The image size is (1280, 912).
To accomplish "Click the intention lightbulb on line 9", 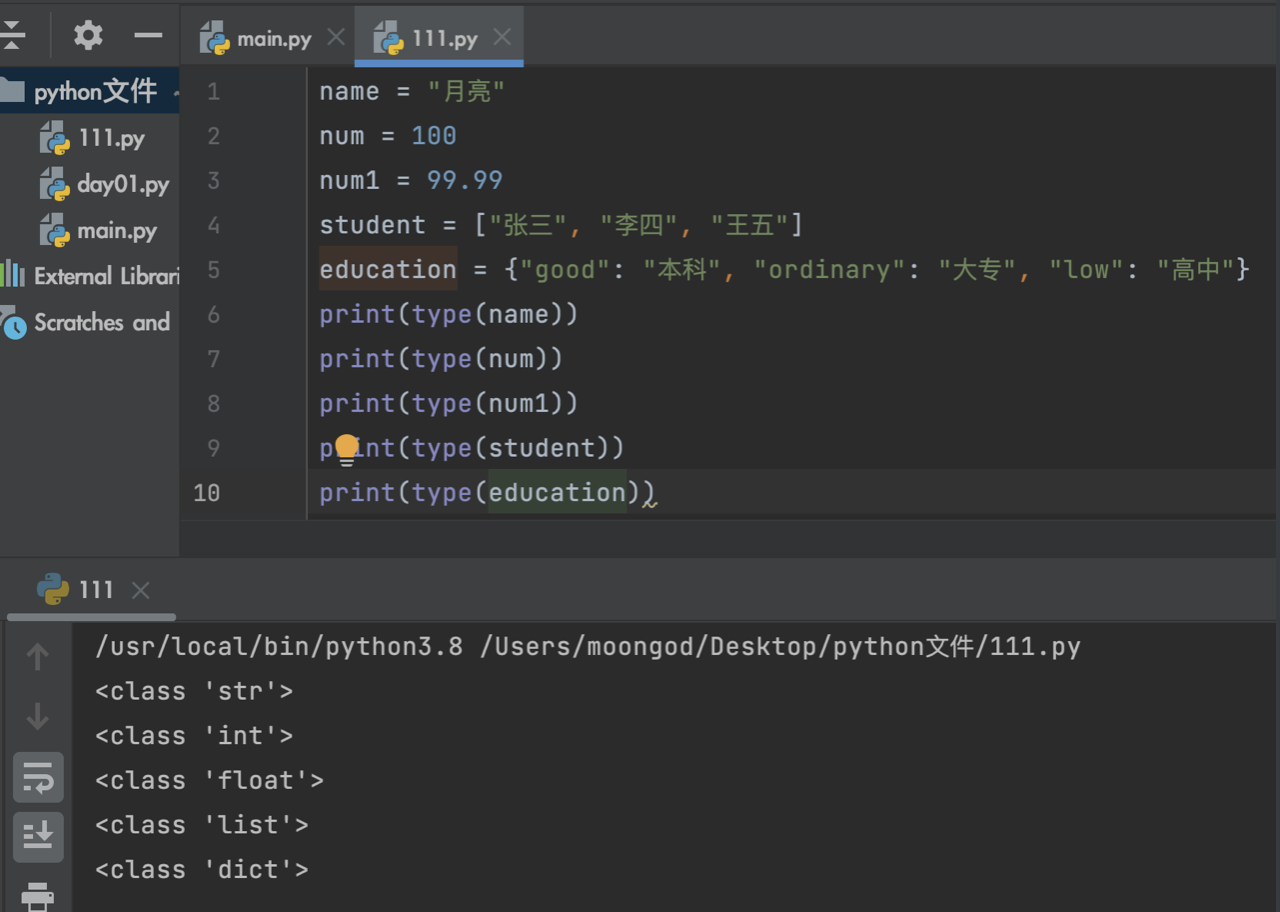I will click(x=346, y=449).
